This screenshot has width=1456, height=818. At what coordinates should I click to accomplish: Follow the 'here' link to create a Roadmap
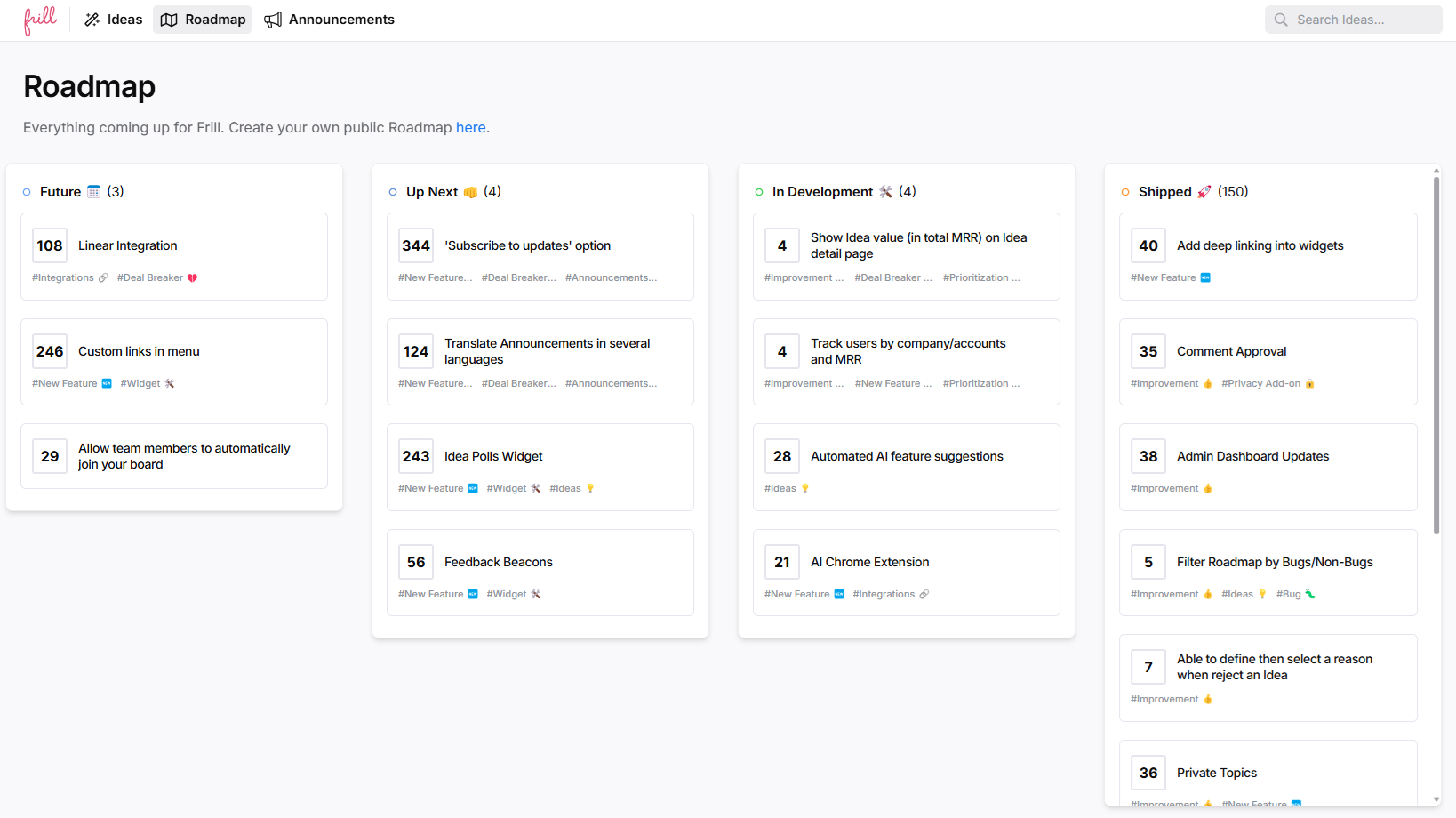pyautogui.click(x=471, y=128)
